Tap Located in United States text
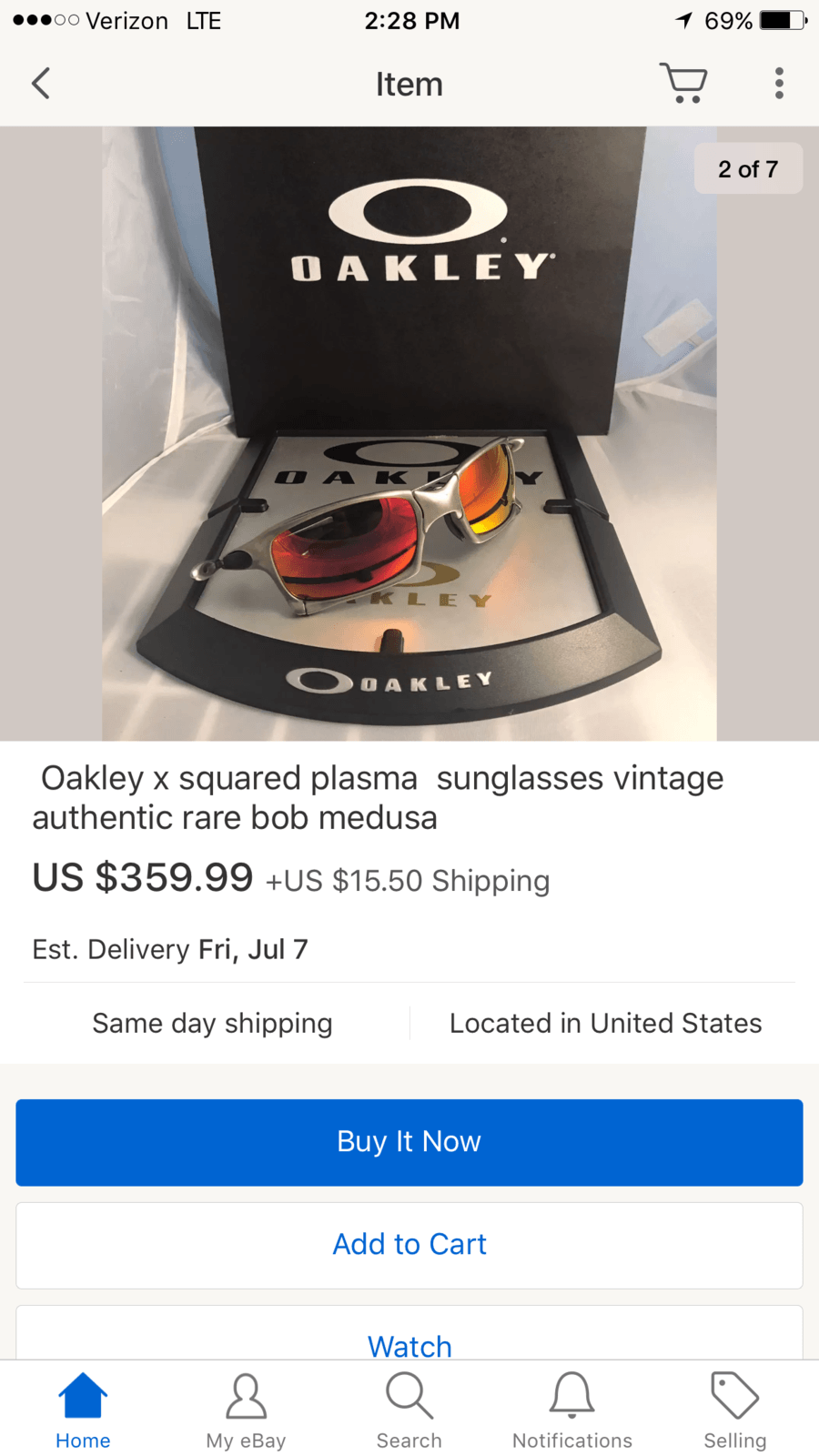The height and width of the screenshot is (1456, 819). (606, 1023)
